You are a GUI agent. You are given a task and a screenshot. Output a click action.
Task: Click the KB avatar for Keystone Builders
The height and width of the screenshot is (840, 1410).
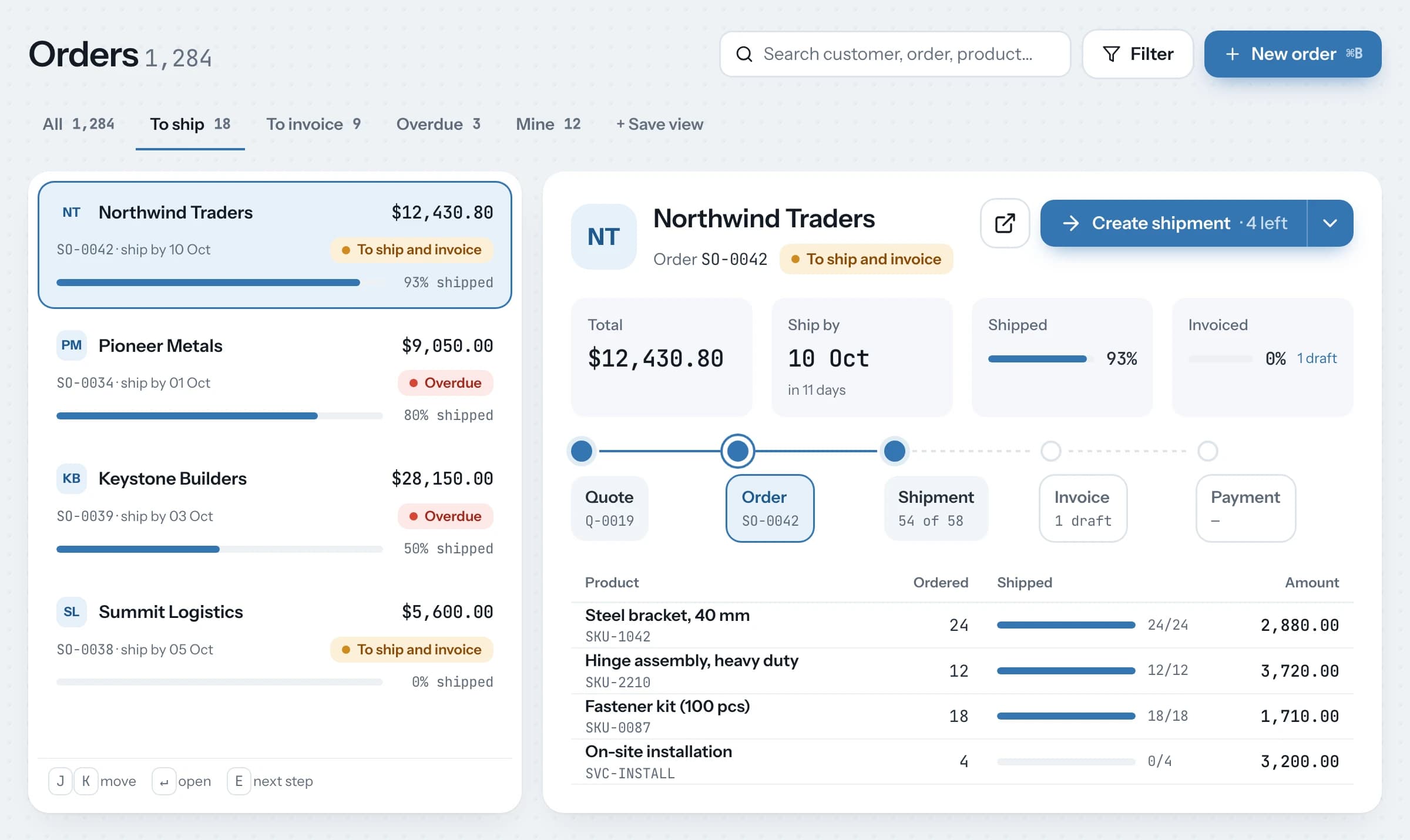(x=71, y=478)
